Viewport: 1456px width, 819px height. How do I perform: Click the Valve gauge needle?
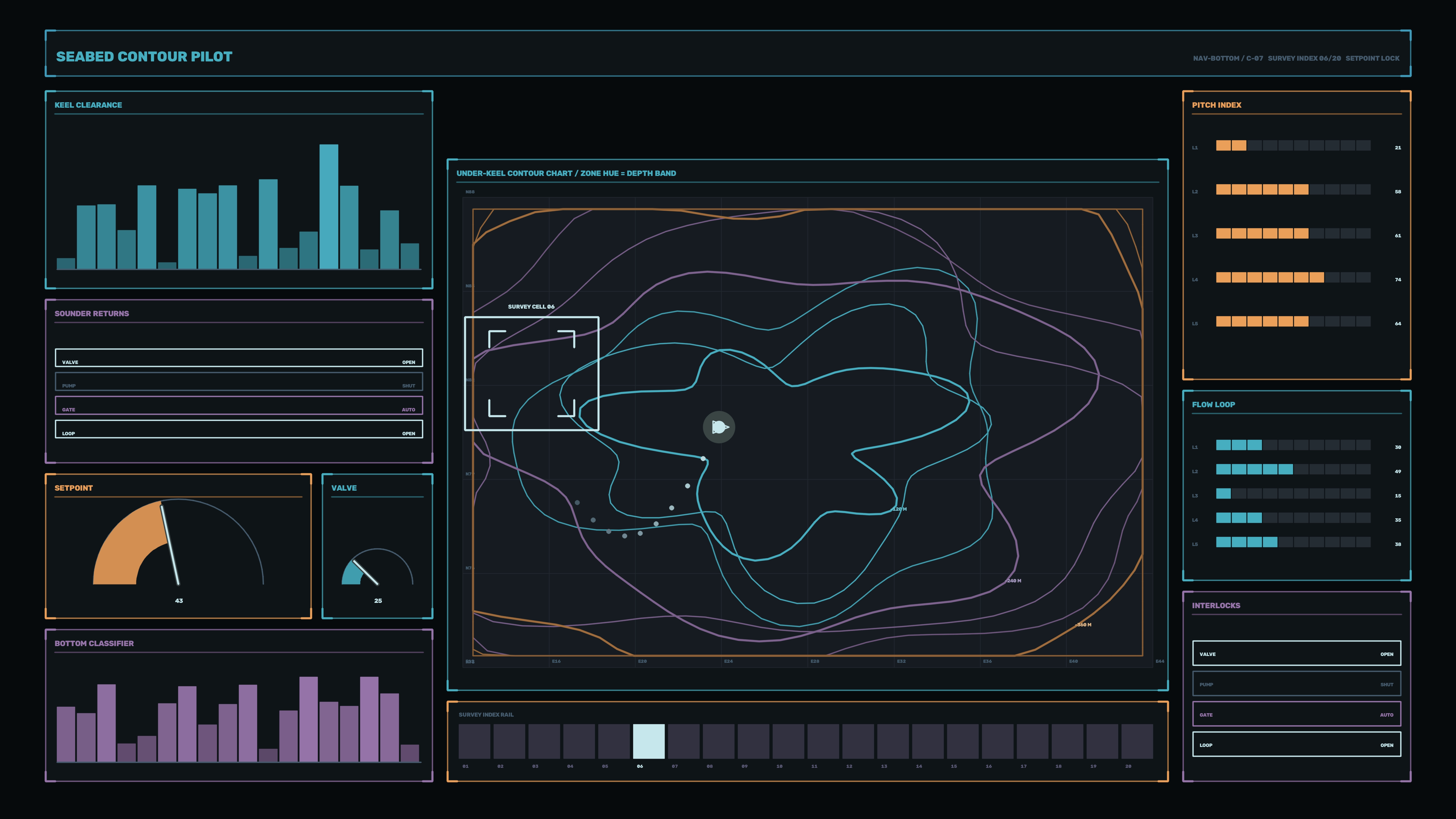[365, 572]
